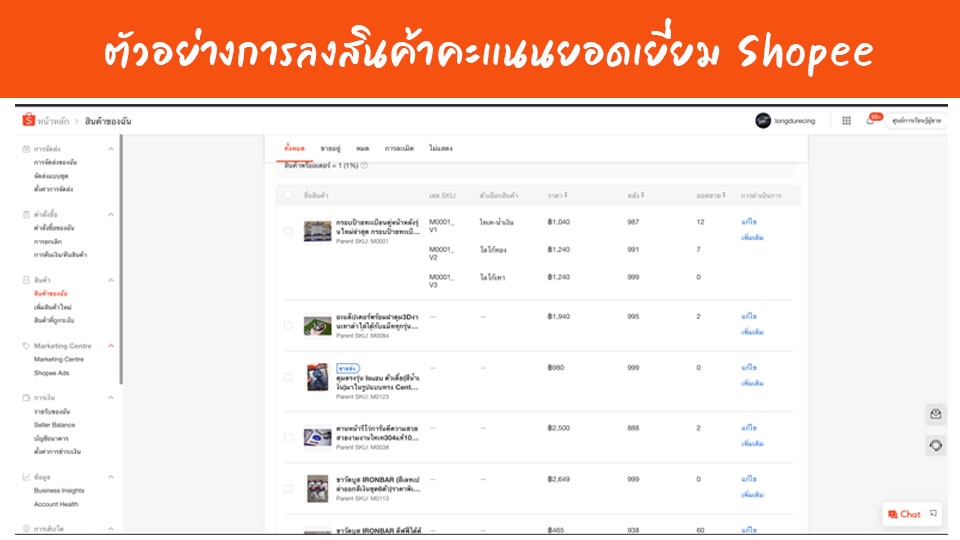The image size is (960, 540).
Task: Collapse the Product (สินค้า) sidebar section
Action: (x=111, y=280)
